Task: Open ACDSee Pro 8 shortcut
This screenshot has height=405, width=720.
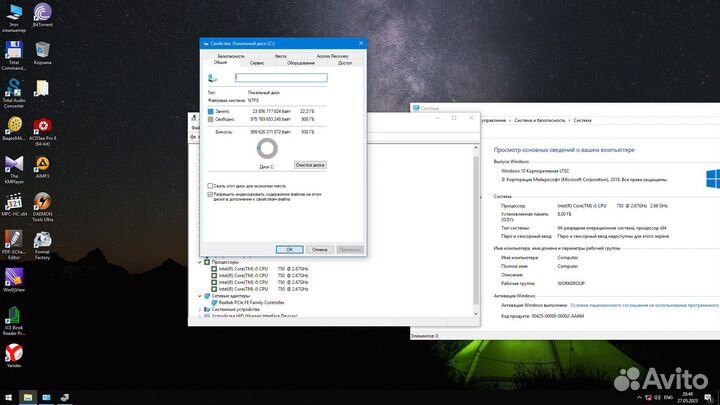Action: (42, 131)
